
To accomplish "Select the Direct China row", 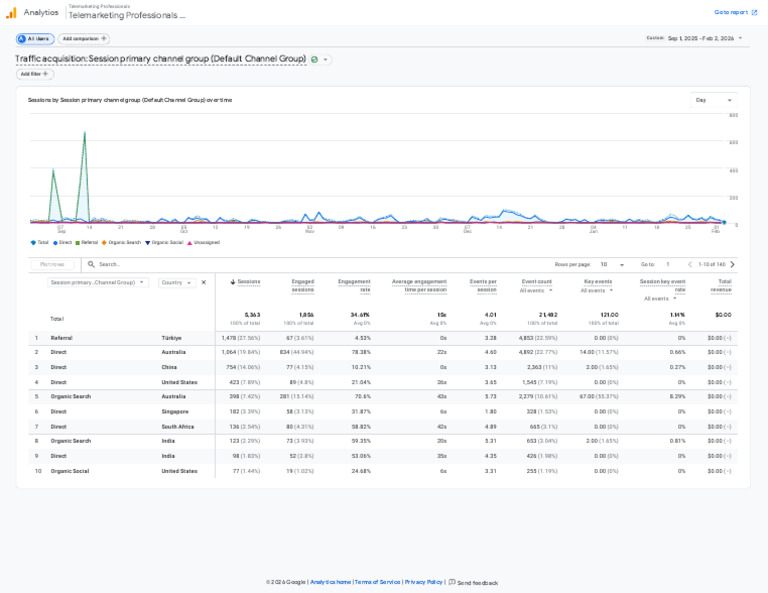I will (383, 367).
